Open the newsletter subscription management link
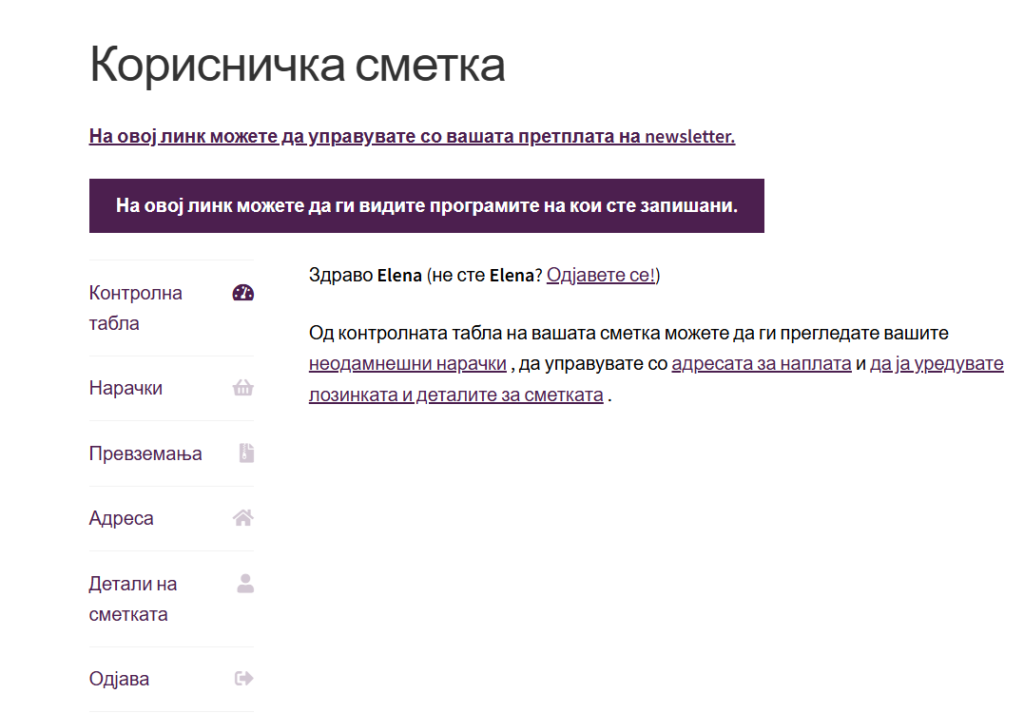Viewport: 1024px width, 713px height. tap(411, 136)
